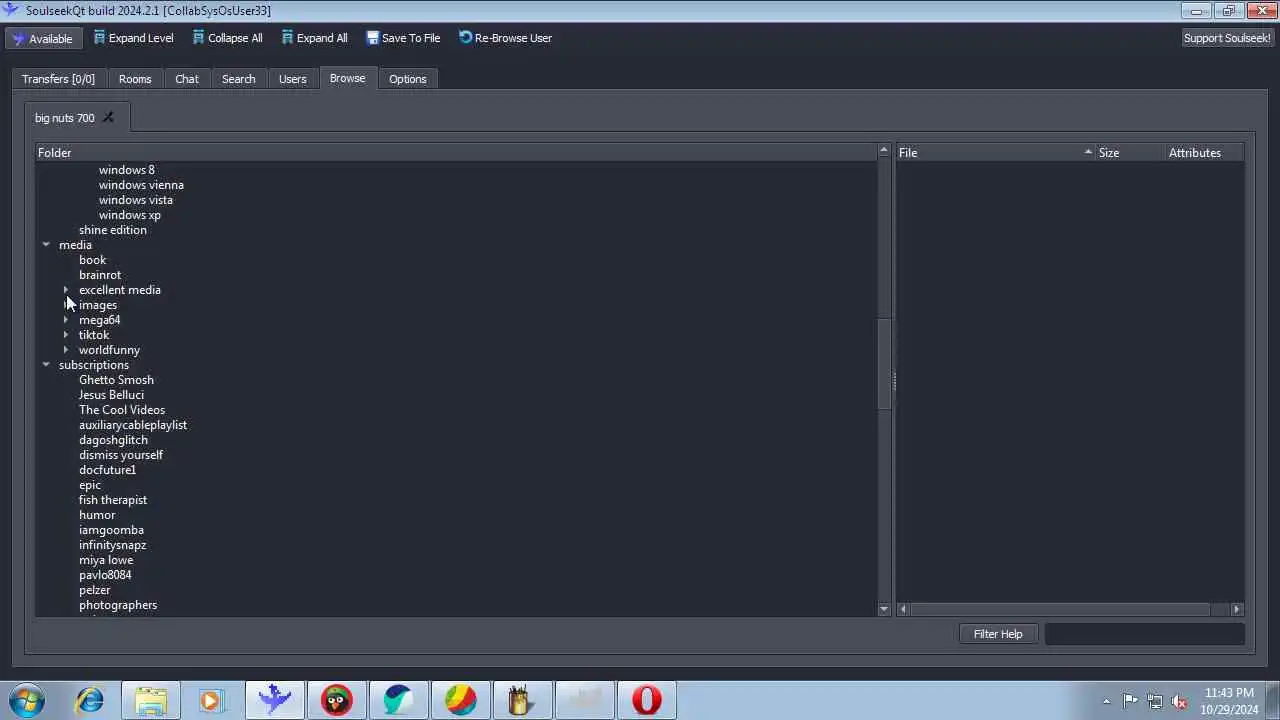Select the dagoshglitch folder
1280x720 pixels.
113,440
